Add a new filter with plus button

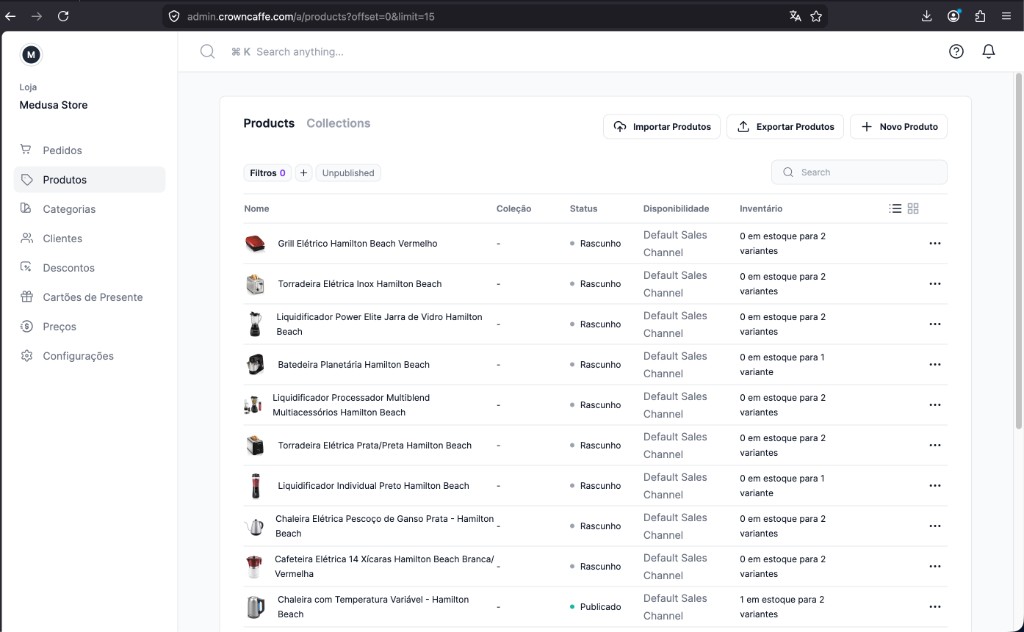303,173
